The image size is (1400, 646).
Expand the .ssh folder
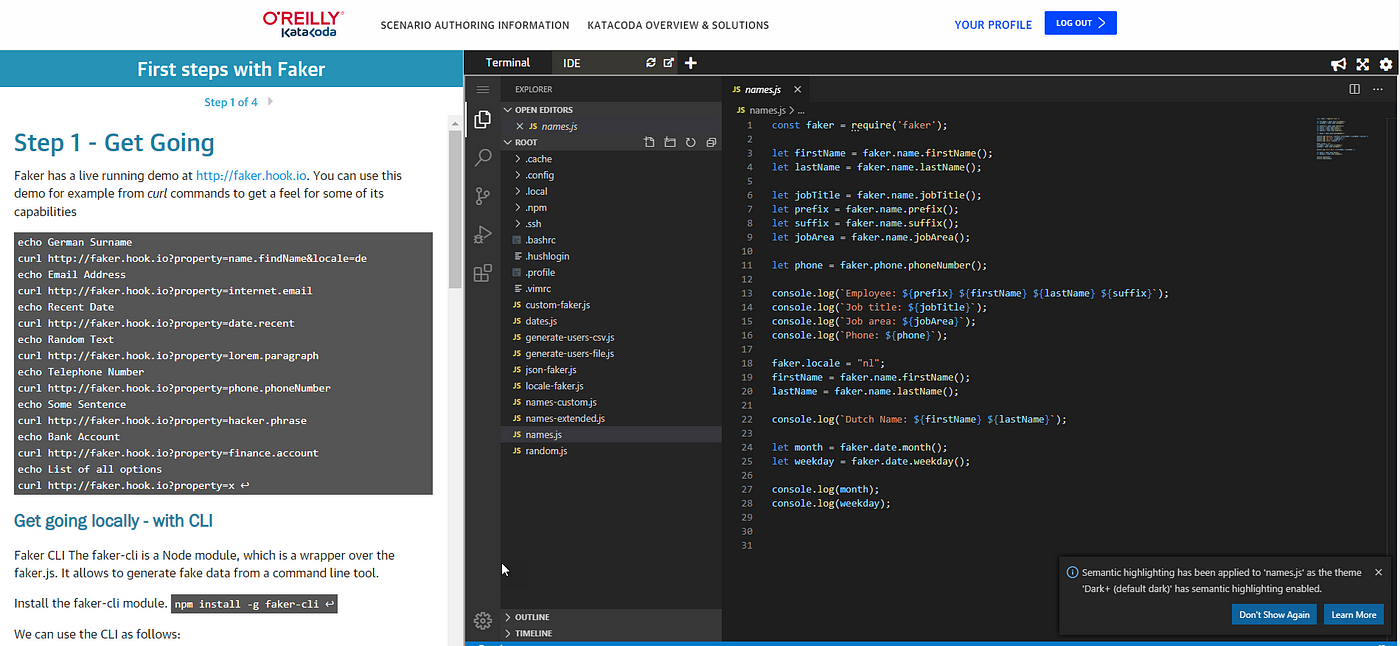[533, 224]
